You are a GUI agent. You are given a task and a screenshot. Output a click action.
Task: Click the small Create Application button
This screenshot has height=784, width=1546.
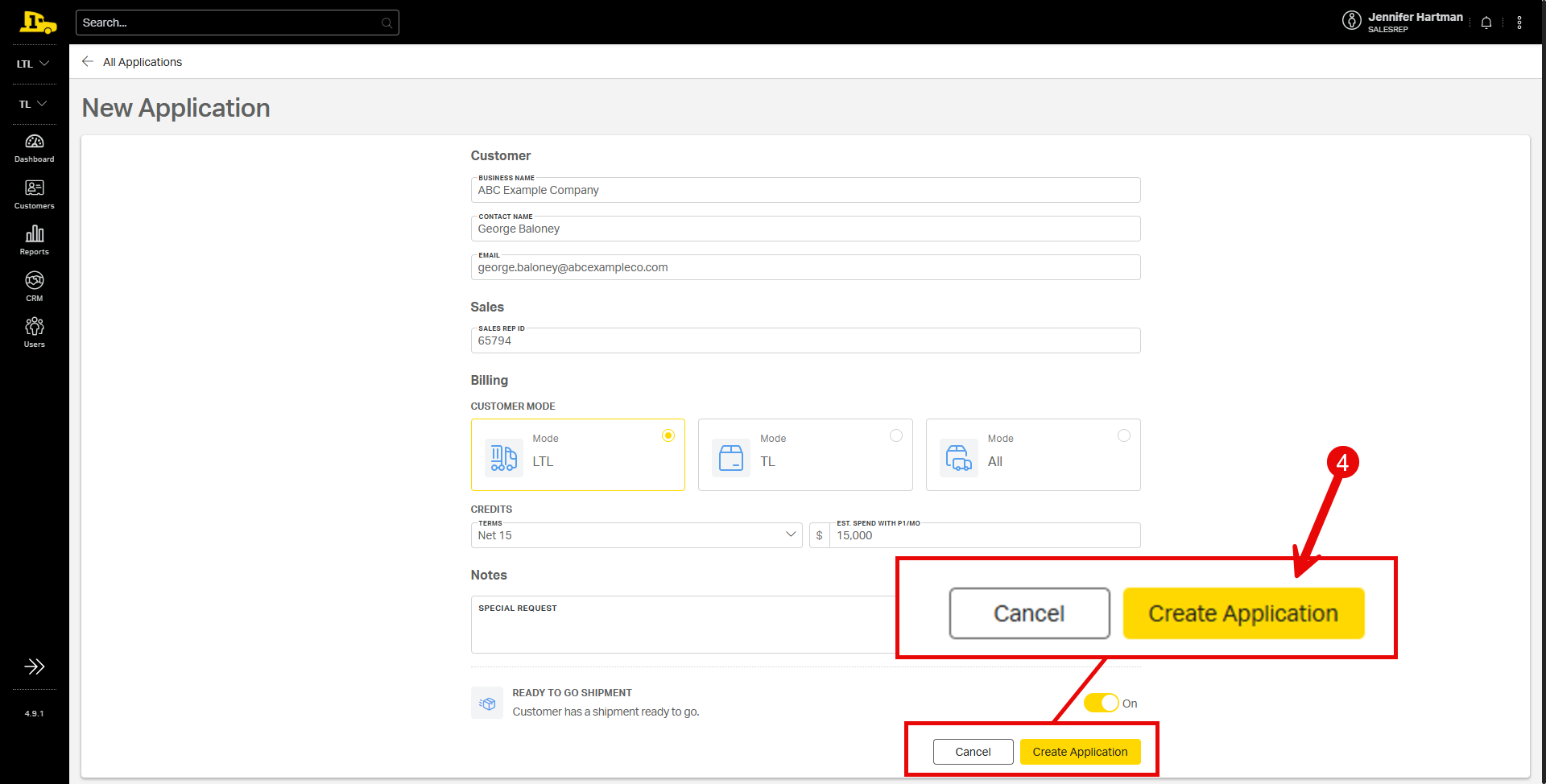pos(1080,752)
